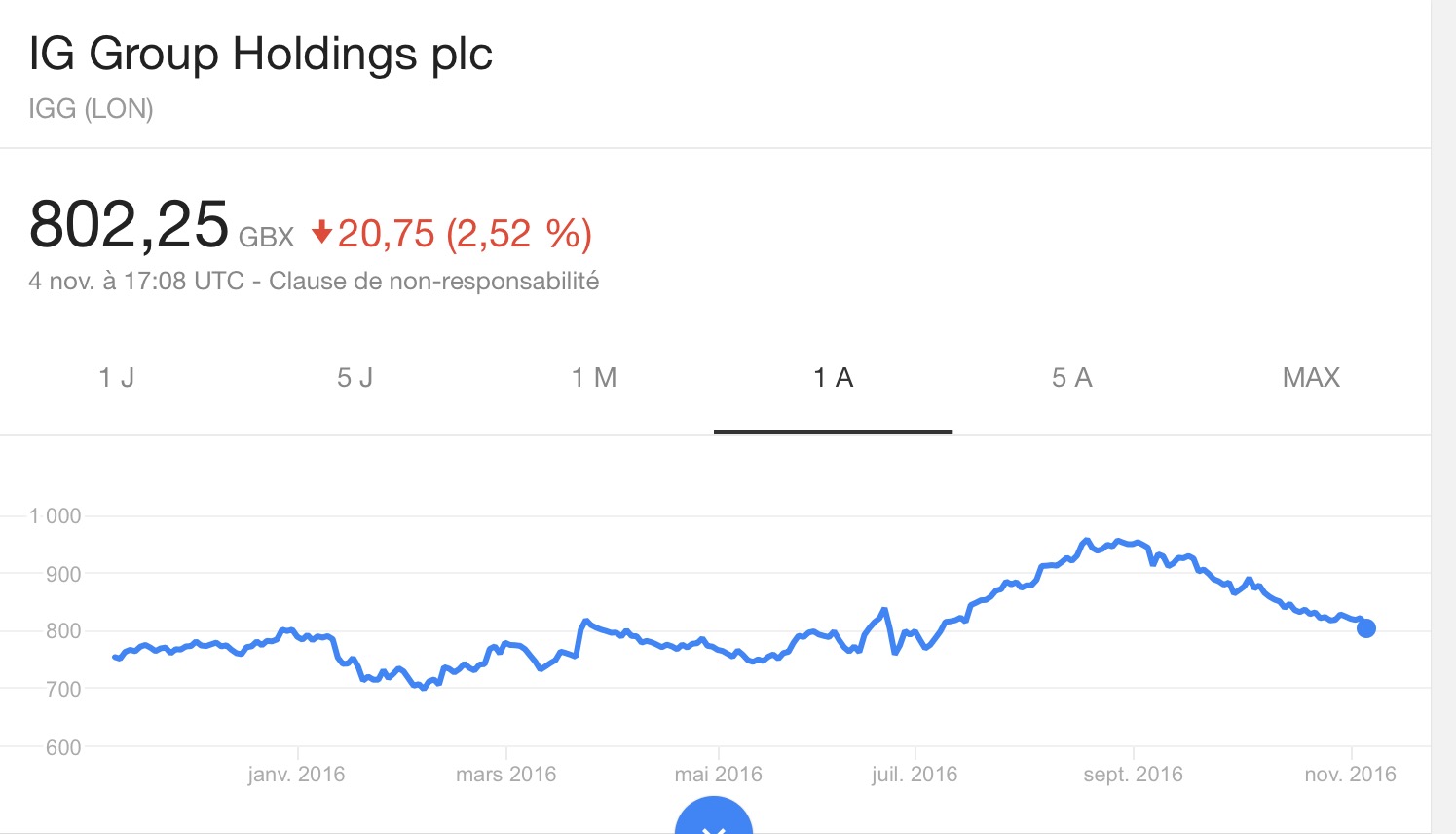Screen dimensions: 1456x834
Task: Click the mai 2016 axis label
Action: [x=718, y=775]
